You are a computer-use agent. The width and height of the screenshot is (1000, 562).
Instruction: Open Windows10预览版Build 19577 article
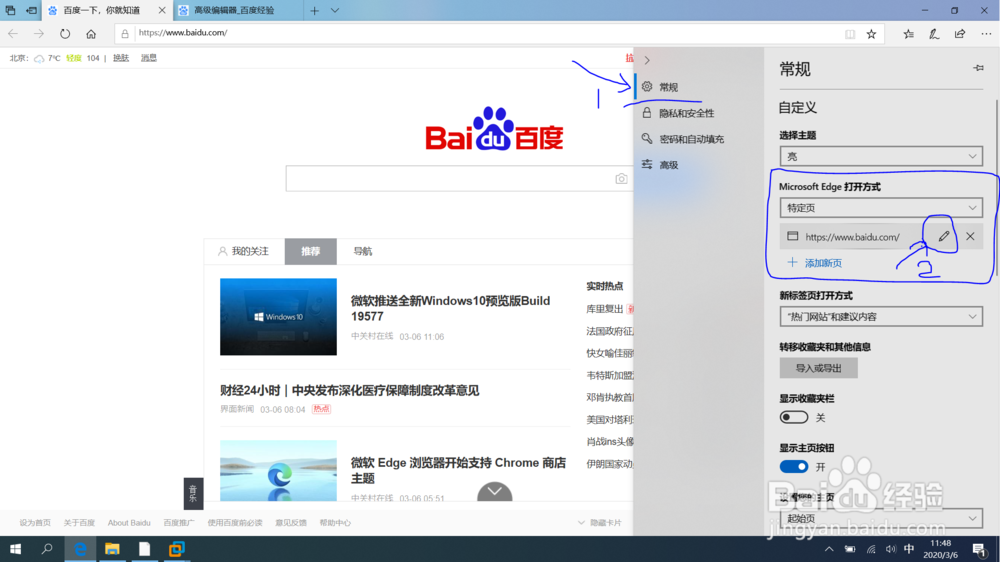pos(450,309)
